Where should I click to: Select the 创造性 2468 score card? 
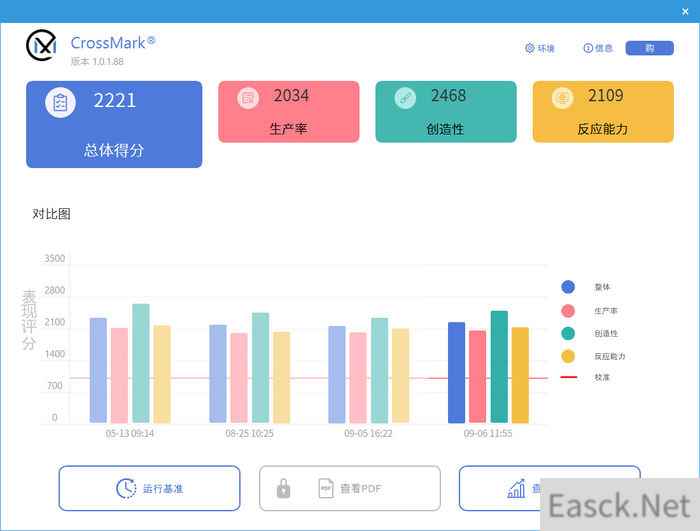point(446,112)
